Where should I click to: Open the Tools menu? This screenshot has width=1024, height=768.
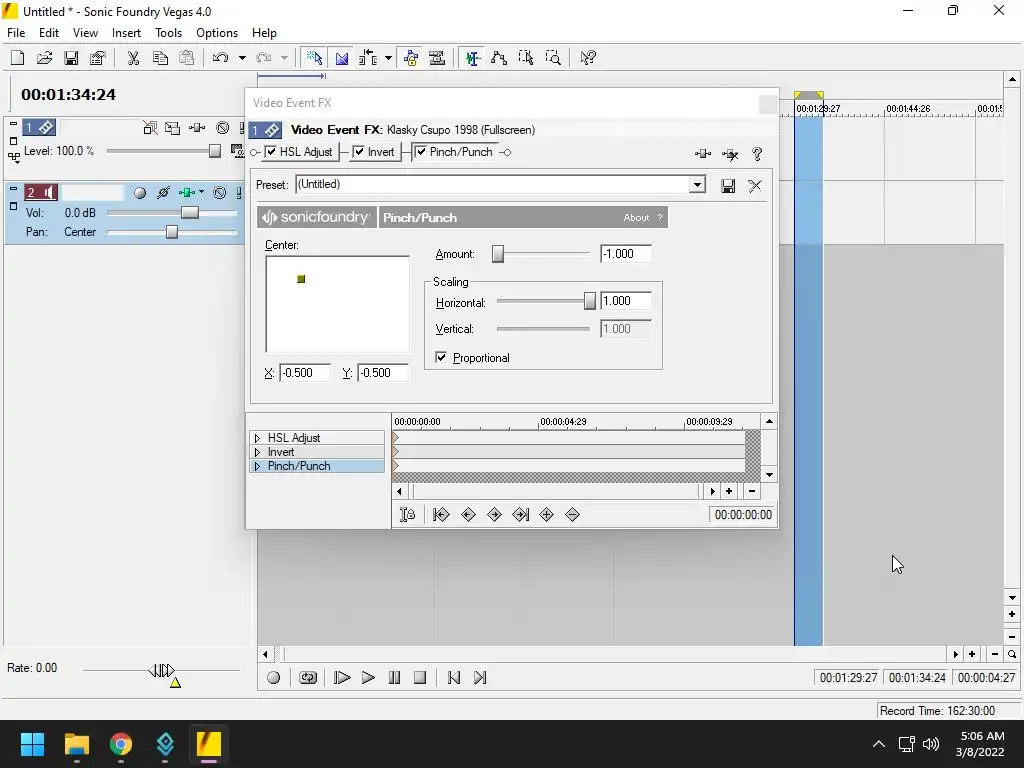coord(168,33)
